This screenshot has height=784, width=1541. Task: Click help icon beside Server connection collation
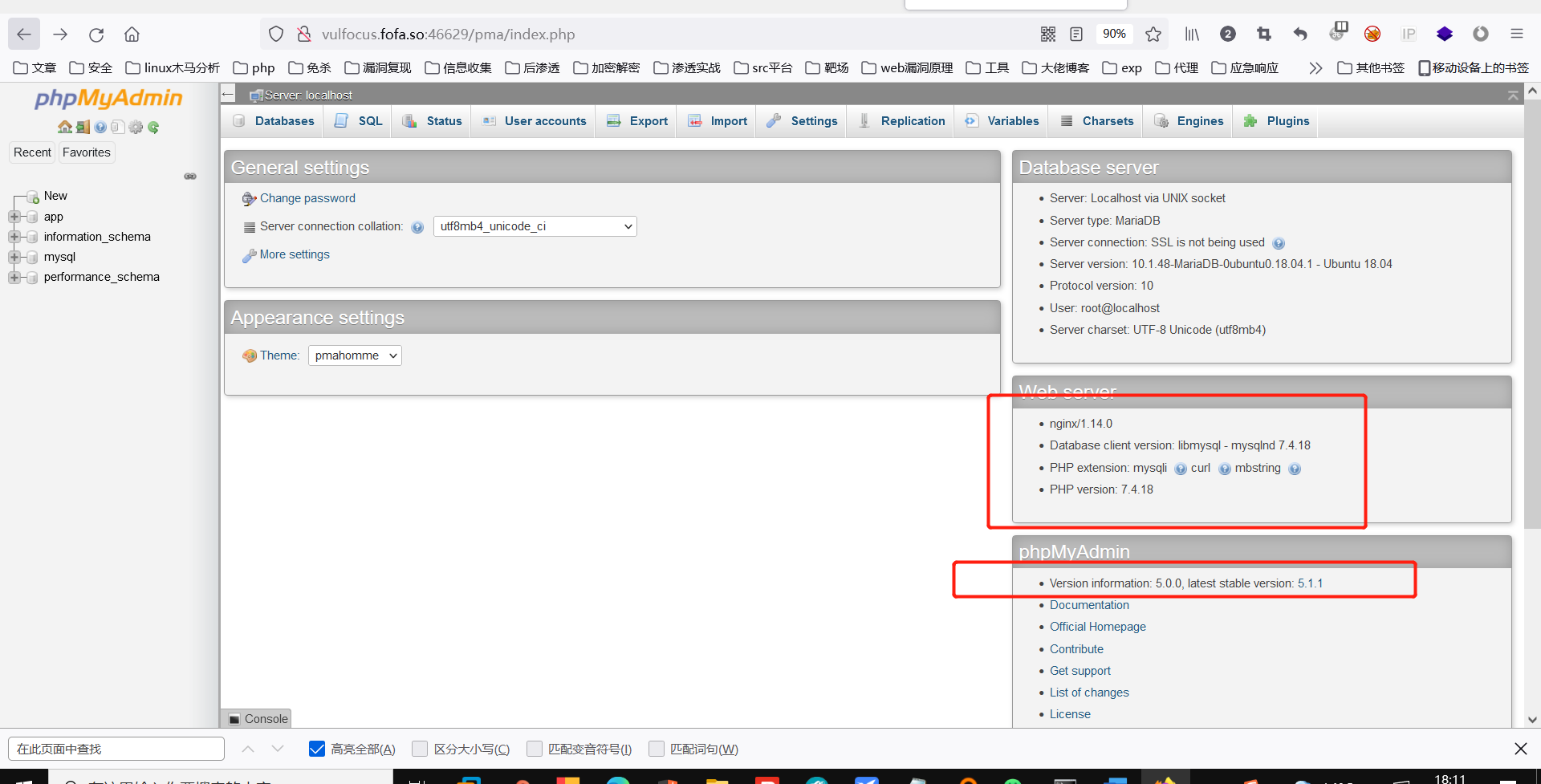pos(417,227)
